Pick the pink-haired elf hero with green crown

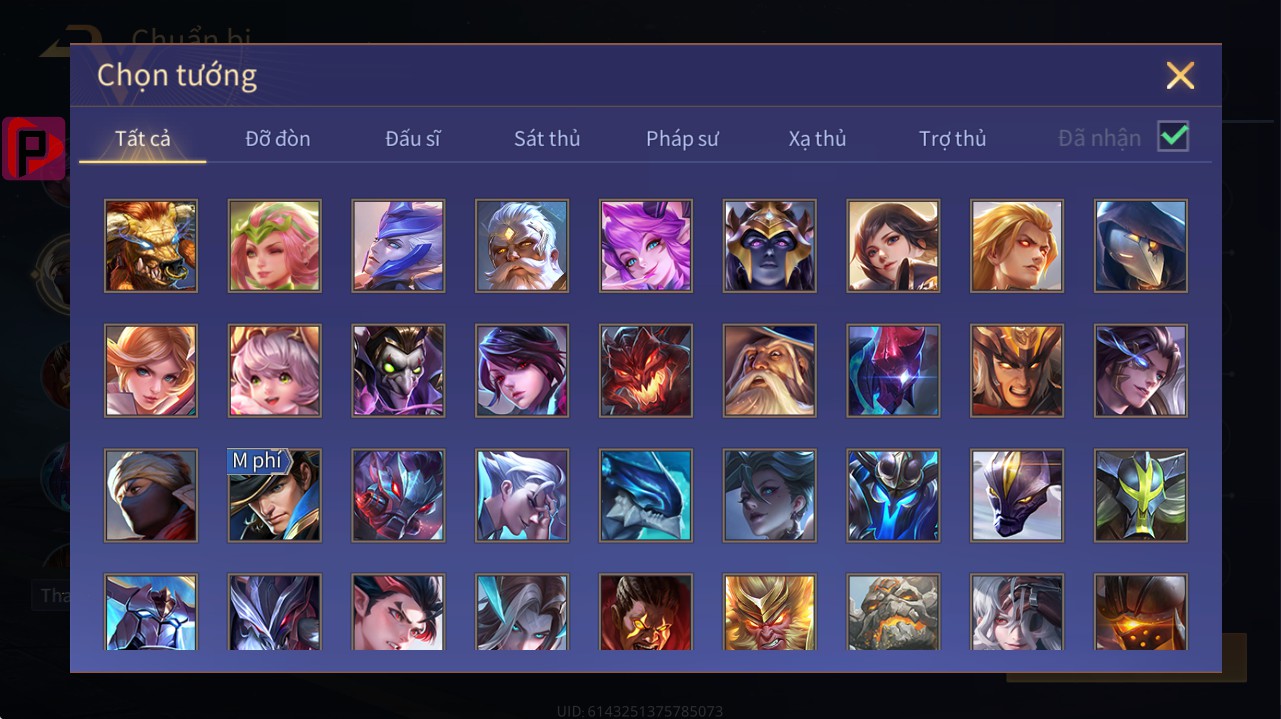(275, 246)
